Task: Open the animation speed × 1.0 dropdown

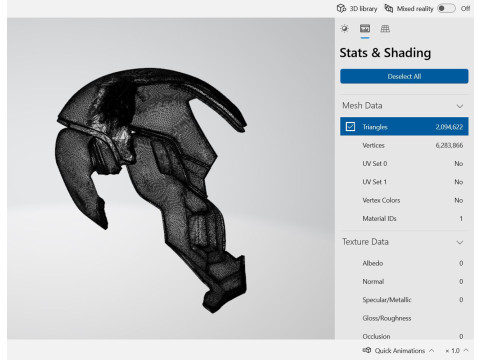Action: click(457, 351)
